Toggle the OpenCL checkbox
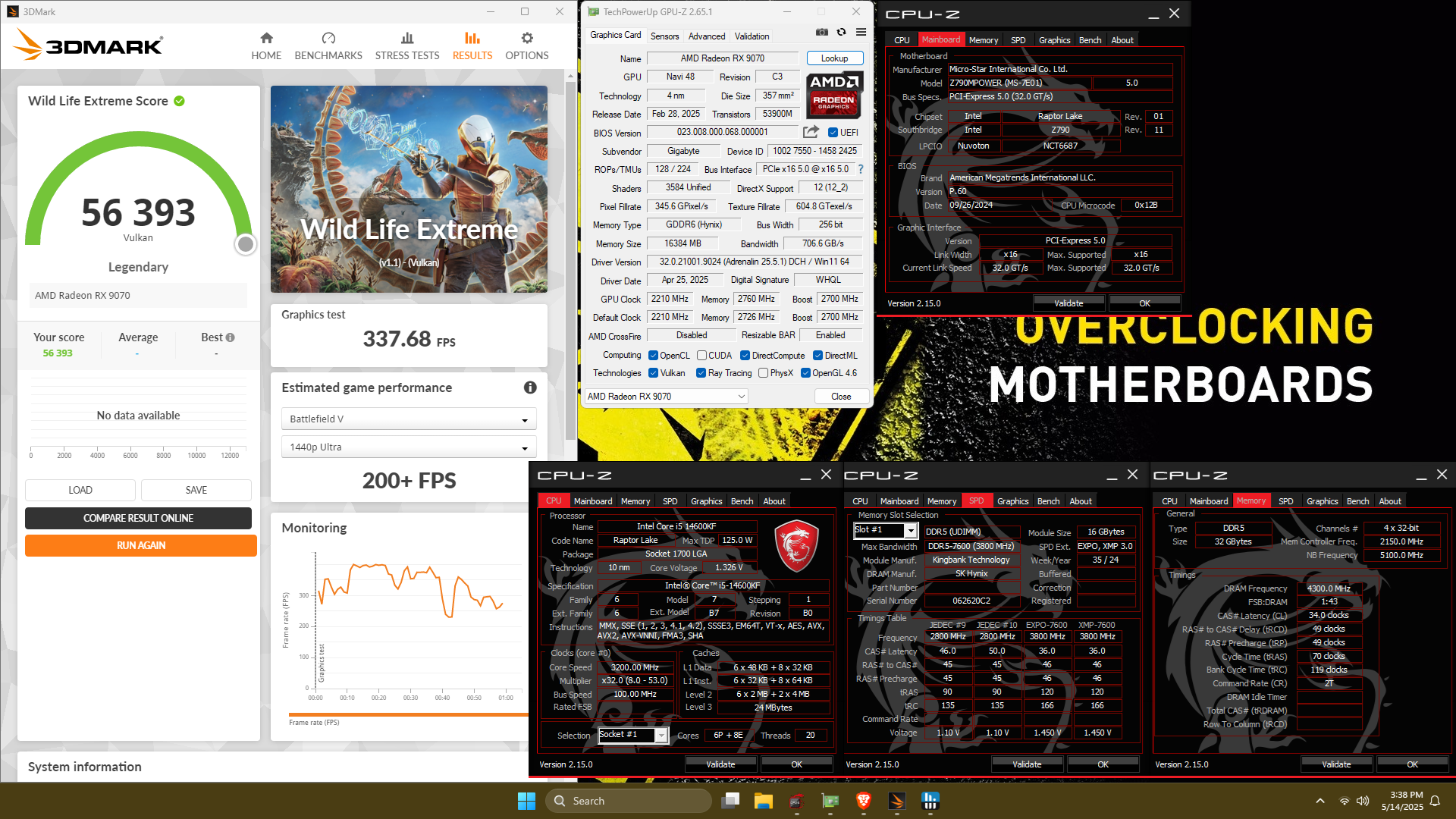1456x819 pixels. 653,356
